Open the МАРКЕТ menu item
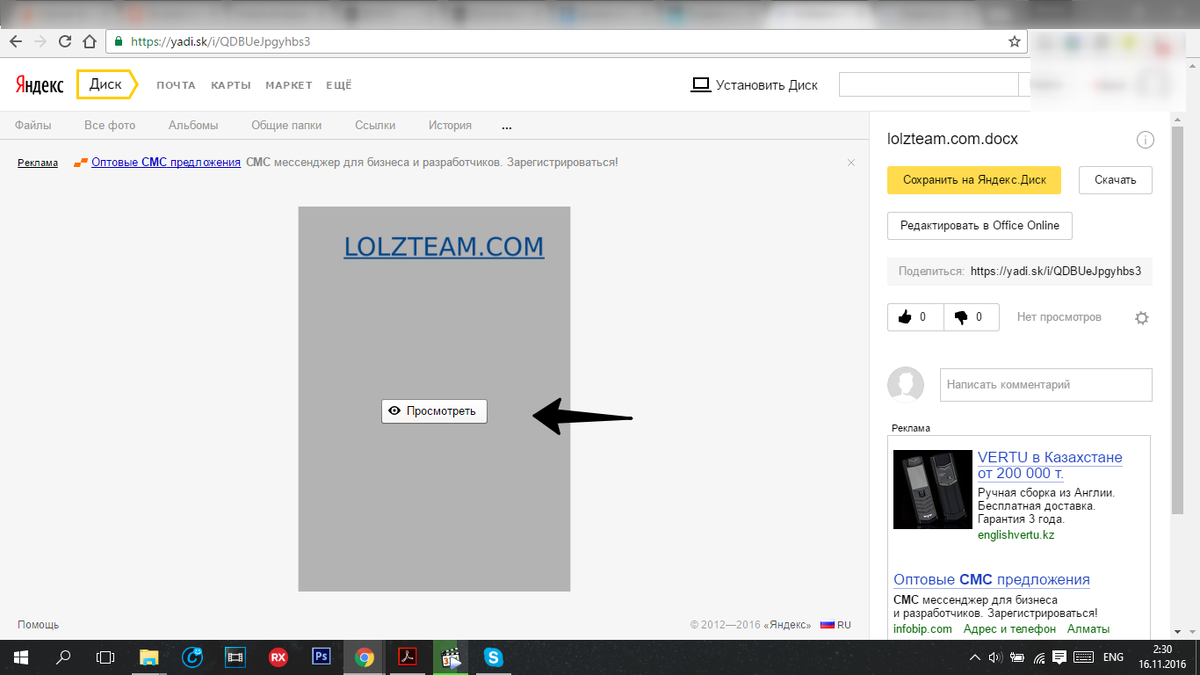Viewport: 1200px width, 675px height. (x=289, y=86)
